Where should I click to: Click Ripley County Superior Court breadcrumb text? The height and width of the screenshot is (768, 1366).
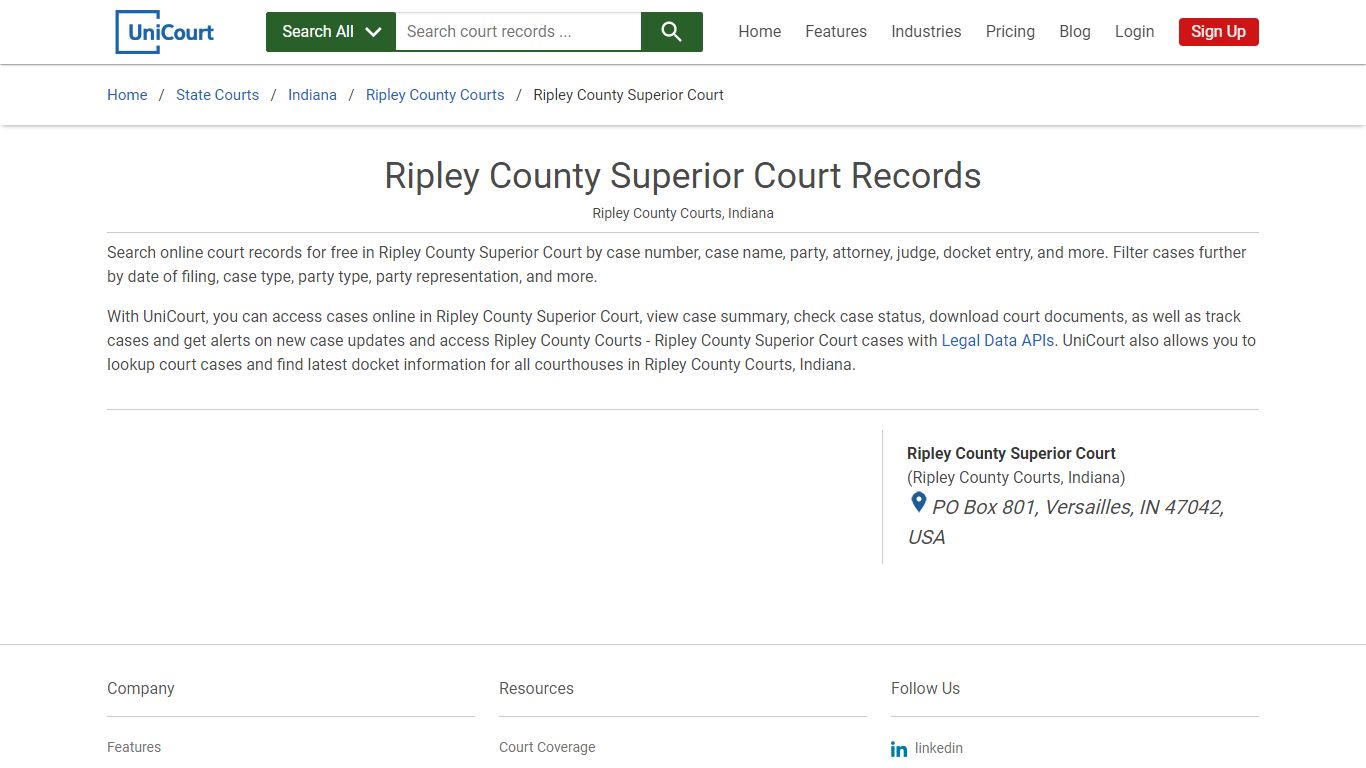[x=628, y=95]
